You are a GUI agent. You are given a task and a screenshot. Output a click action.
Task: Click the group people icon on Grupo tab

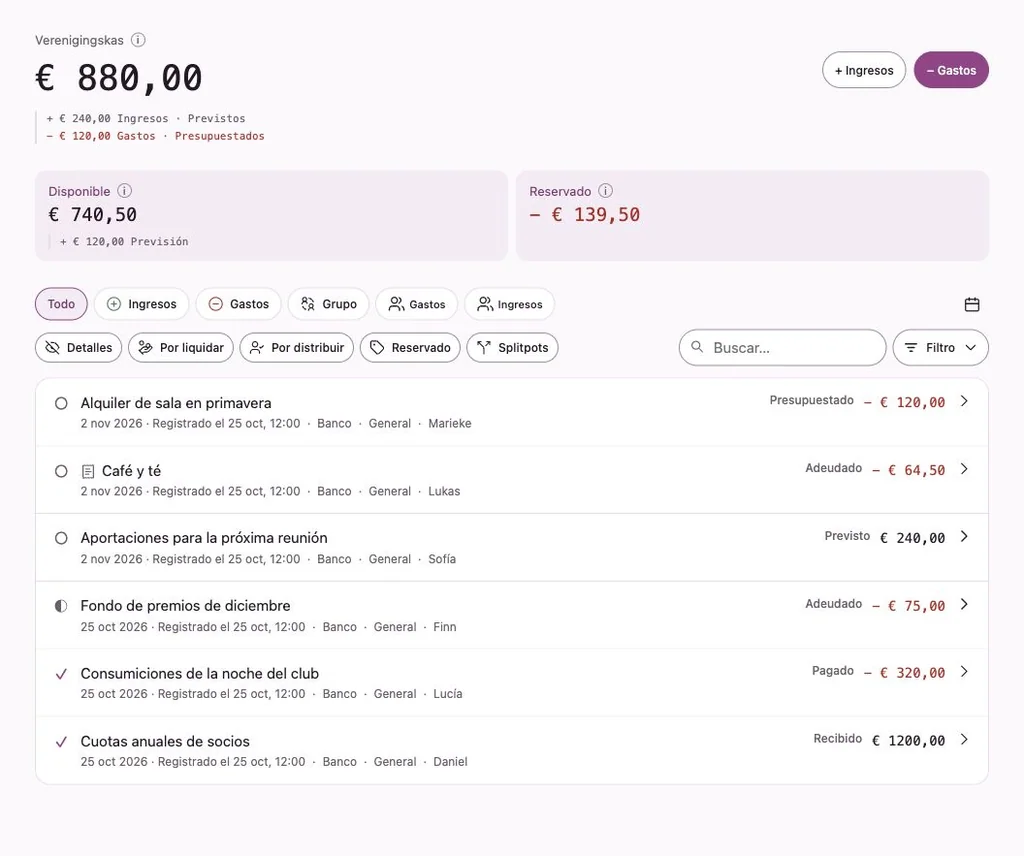[308, 304]
